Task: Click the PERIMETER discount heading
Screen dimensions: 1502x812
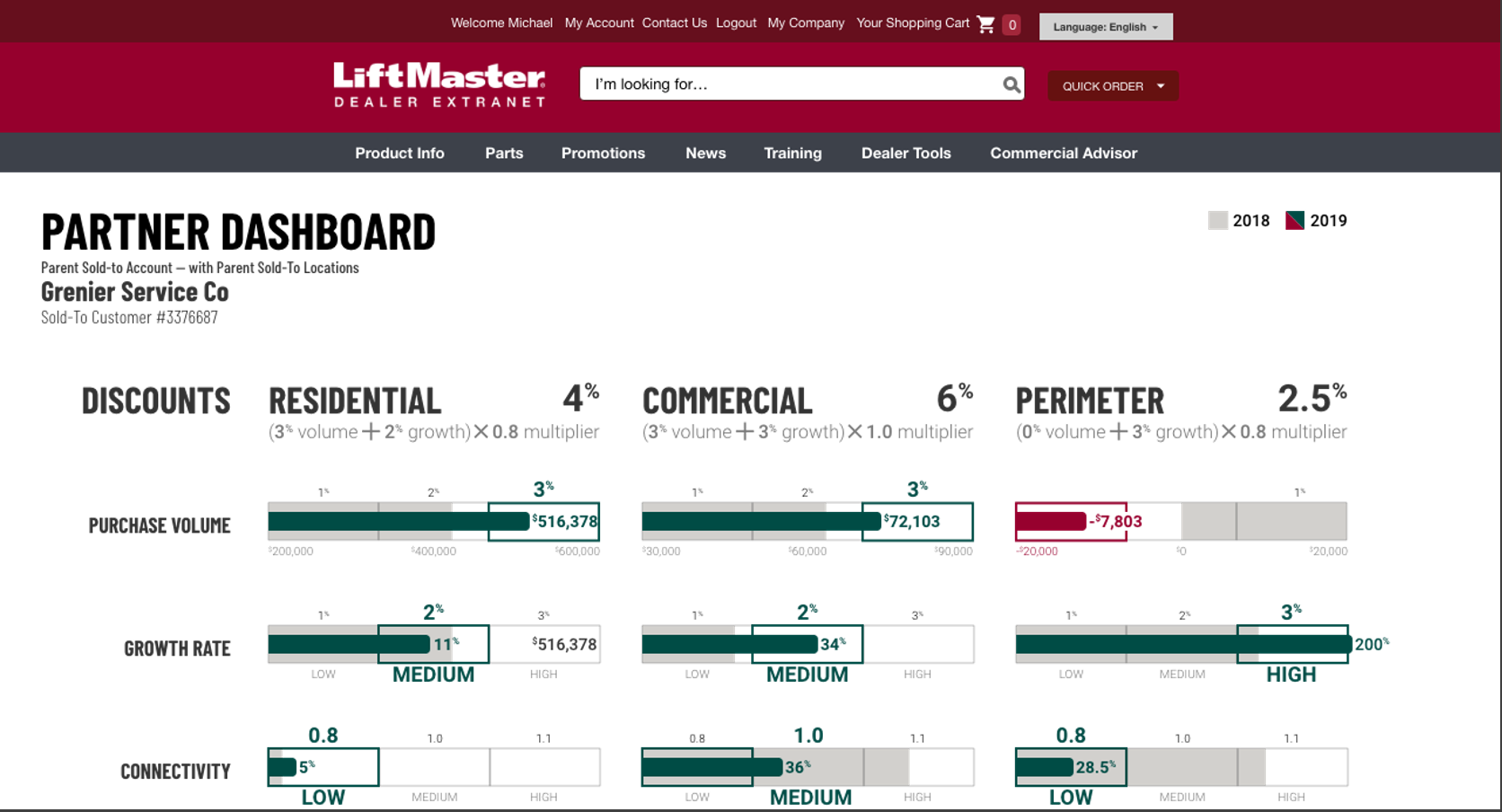Action: pos(1090,401)
